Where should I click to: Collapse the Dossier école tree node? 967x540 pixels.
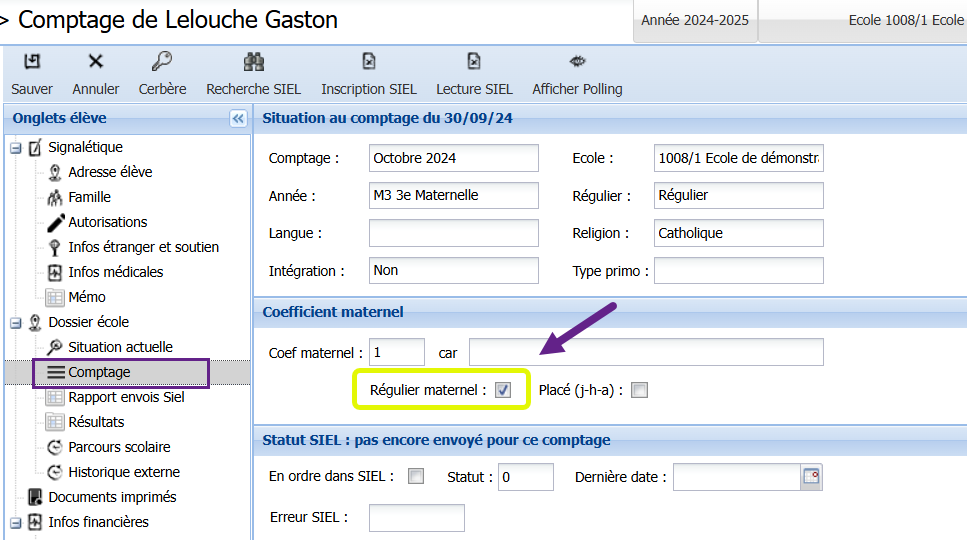pyautogui.click(x=15, y=323)
